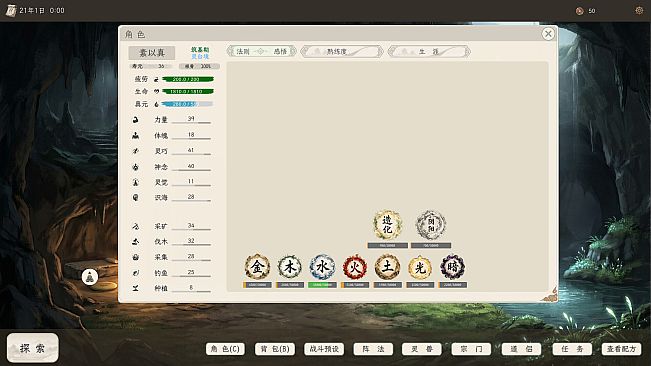Open the 造化 law icon
Image resolution: width=651 pixels, height=366 pixels.
click(387, 224)
